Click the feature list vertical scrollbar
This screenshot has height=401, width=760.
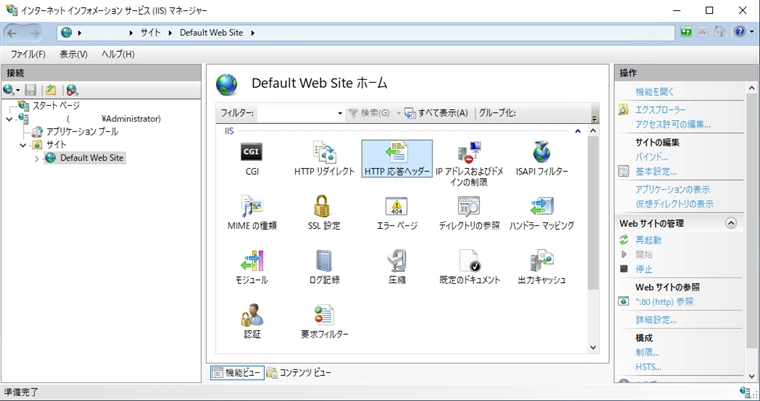click(x=593, y=213)
